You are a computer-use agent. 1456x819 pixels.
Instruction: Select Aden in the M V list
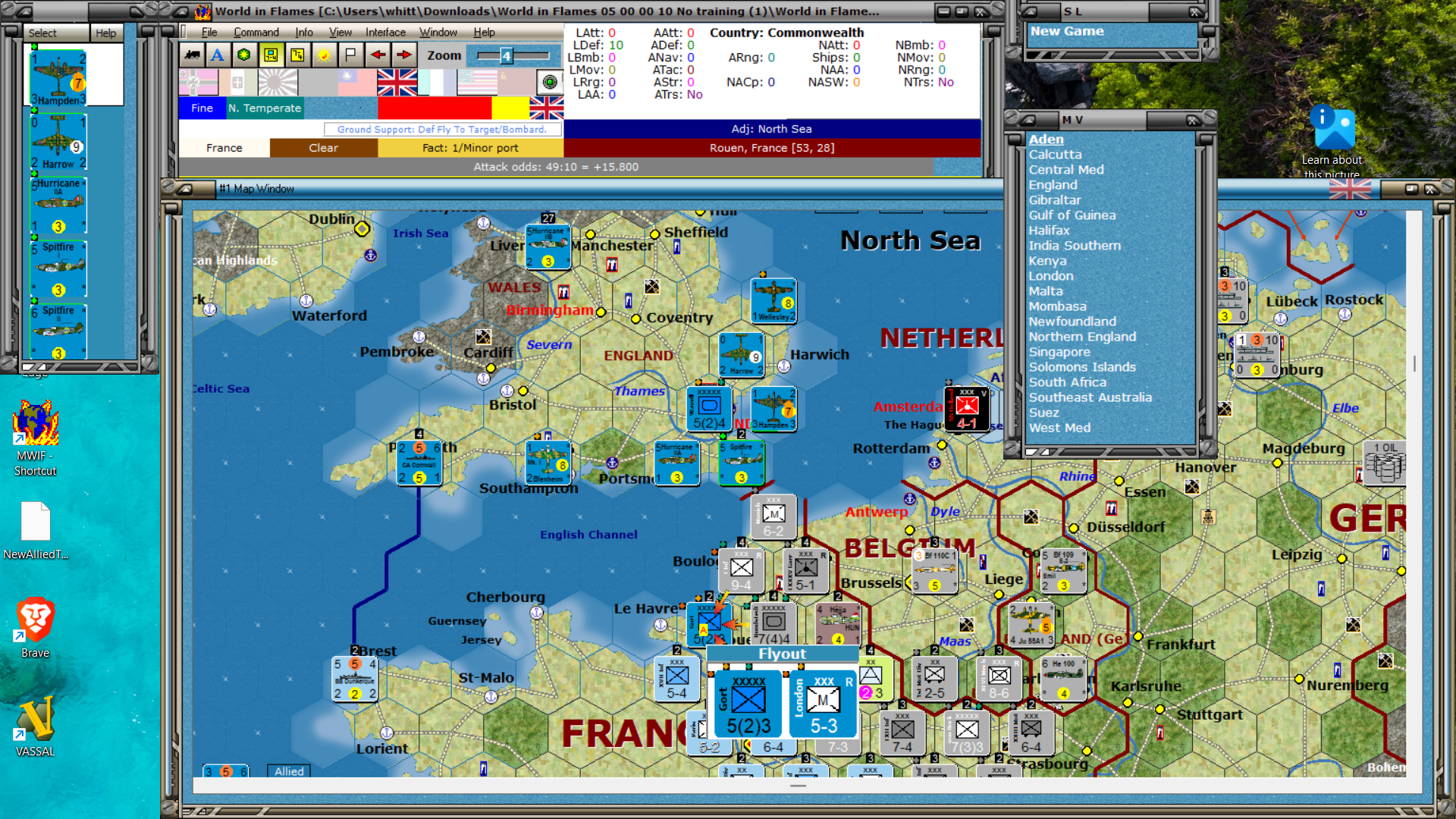point(1046,139)
